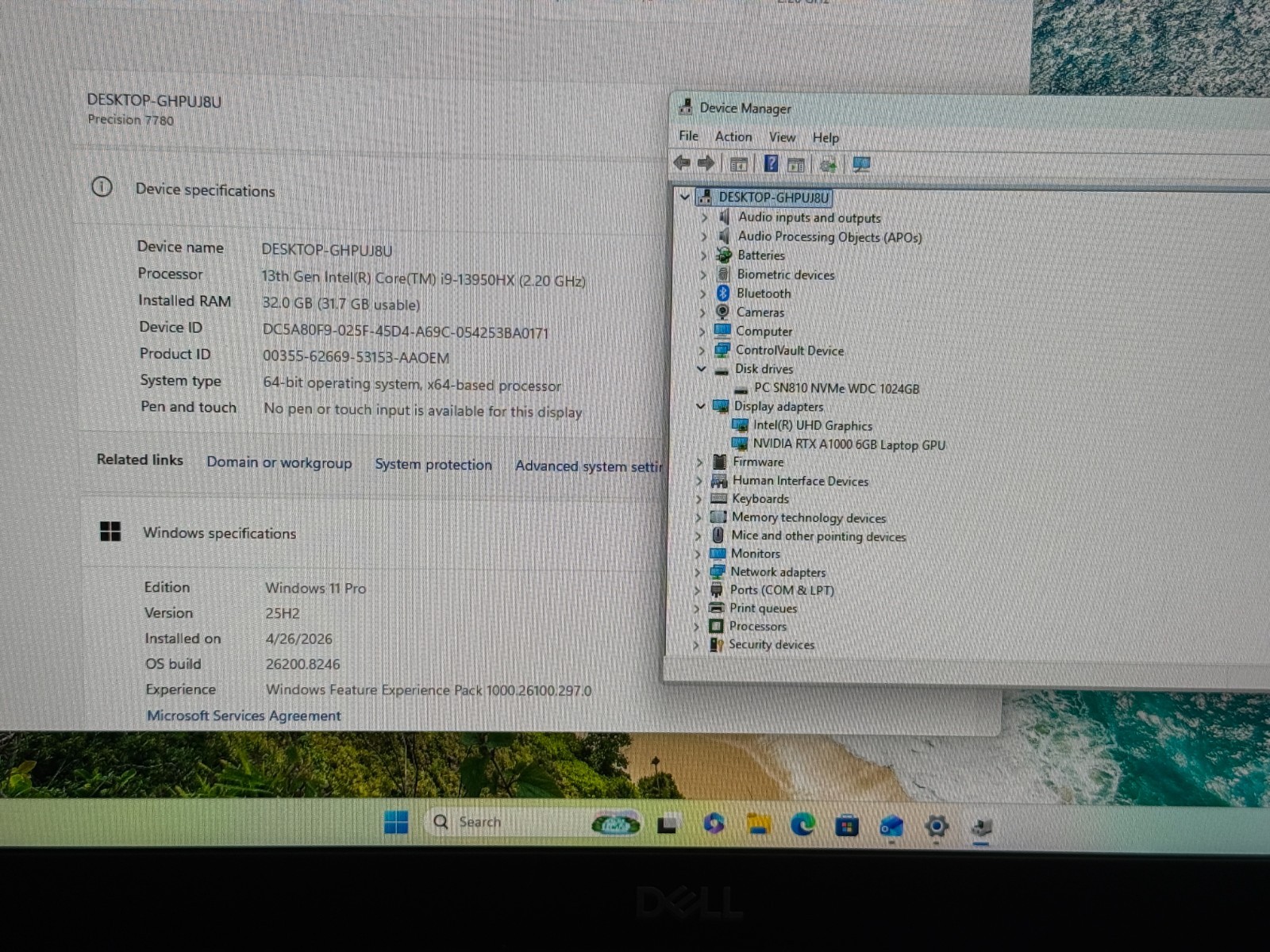1270x952 pixels.
Task: Collapse the DESKTOP-GHPUJ8U root node
Action: pos(684,196)
